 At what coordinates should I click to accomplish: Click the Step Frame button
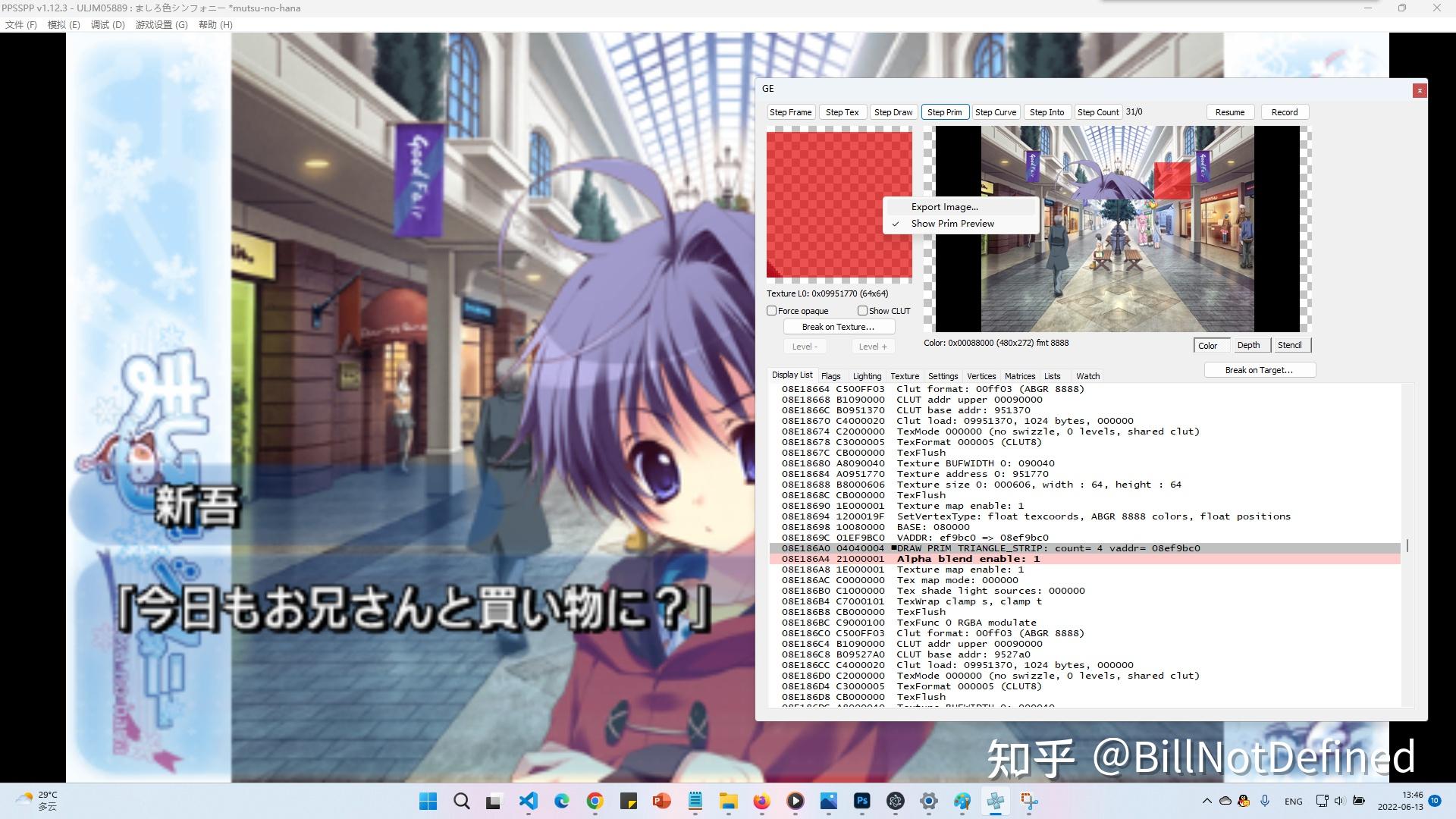[x=790, y=112]
